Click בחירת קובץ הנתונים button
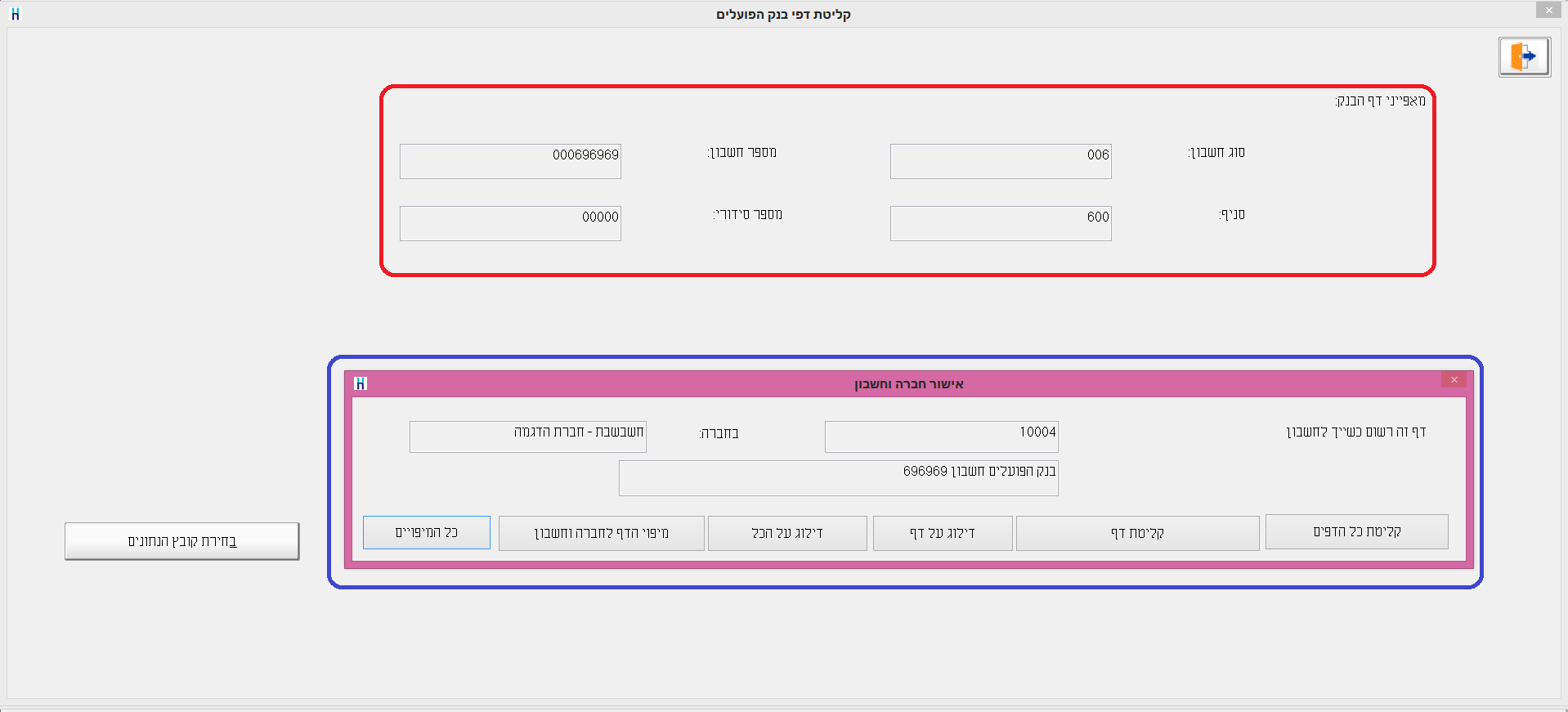The height and width of the screenshot is (712, 1568). pyautogui.click(x=181, y=541)
